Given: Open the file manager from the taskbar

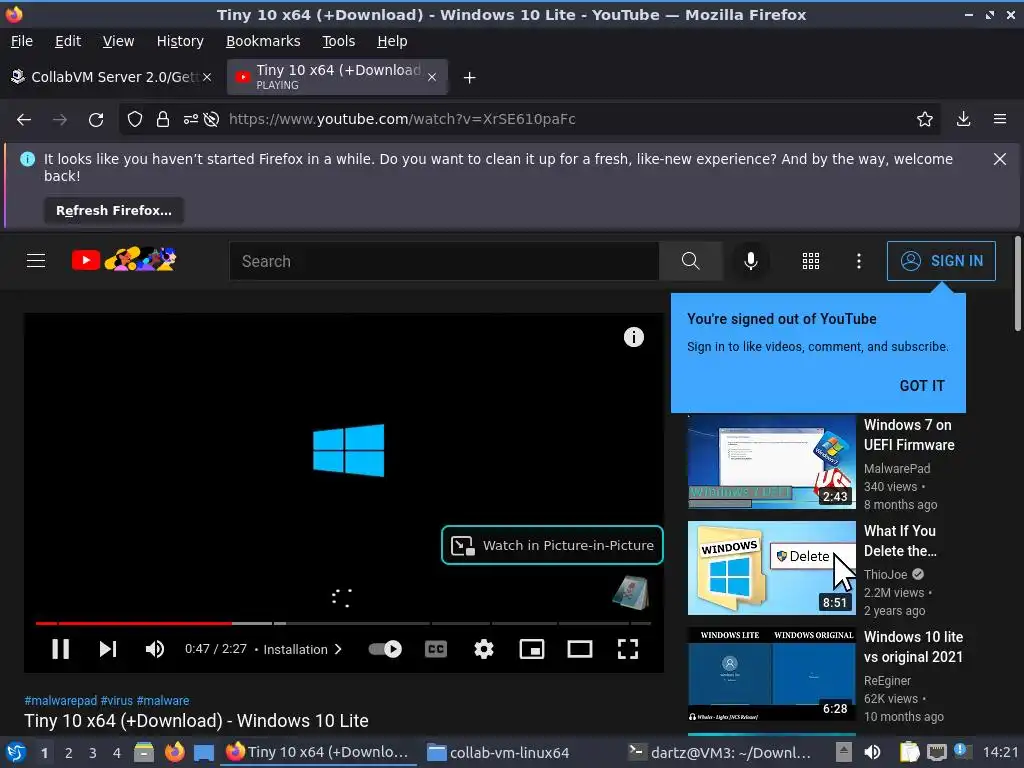Looking at the screenshot, I should 144,753.
